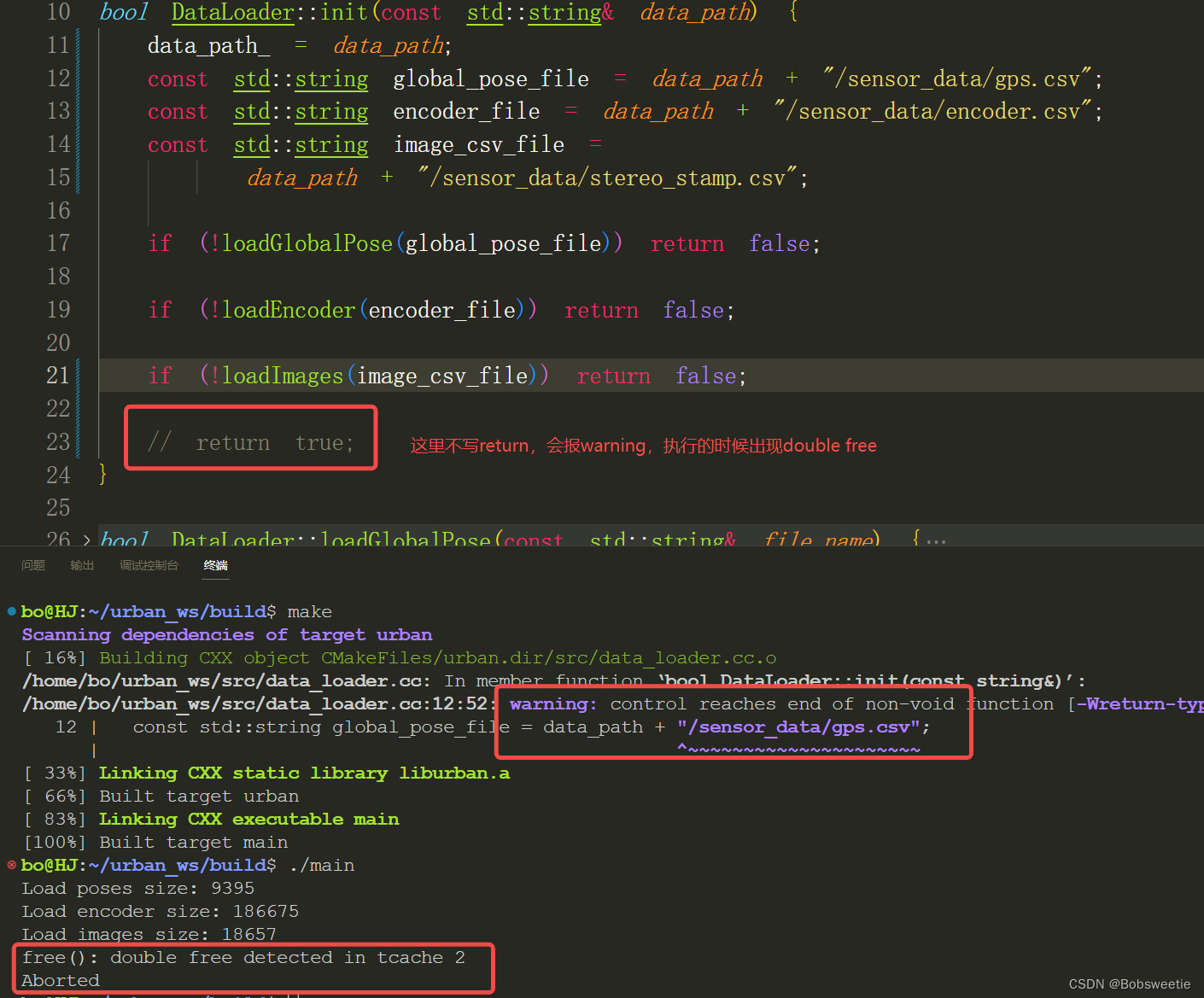Click the blue success dot beside make command
Screen dimensions: 1204x998
pyautogui.click(x=12, y=611)
